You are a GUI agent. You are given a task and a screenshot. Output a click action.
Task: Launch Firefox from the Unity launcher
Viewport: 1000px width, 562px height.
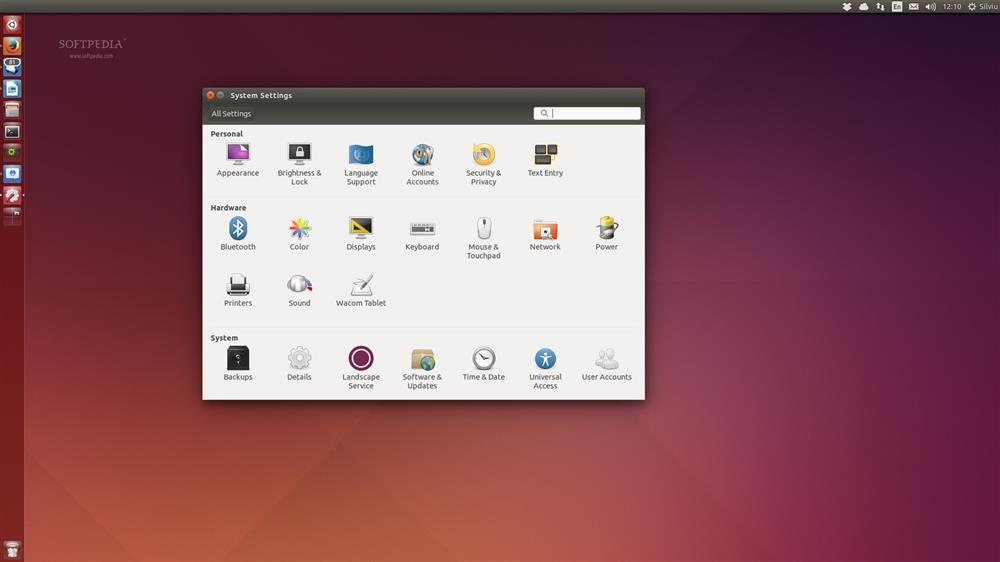click(12, 45)
